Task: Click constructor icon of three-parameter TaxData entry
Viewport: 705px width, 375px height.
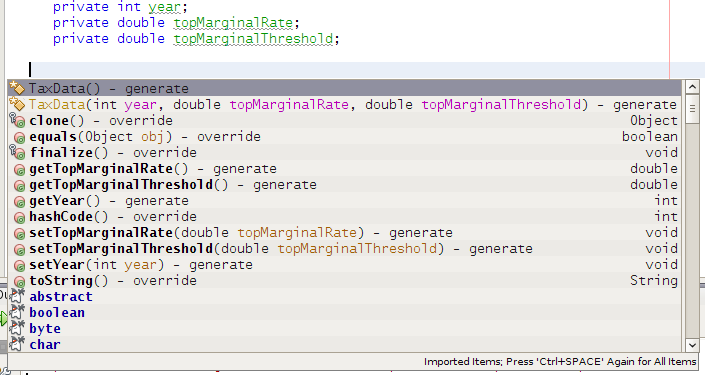Action: [x=17, y=104]
